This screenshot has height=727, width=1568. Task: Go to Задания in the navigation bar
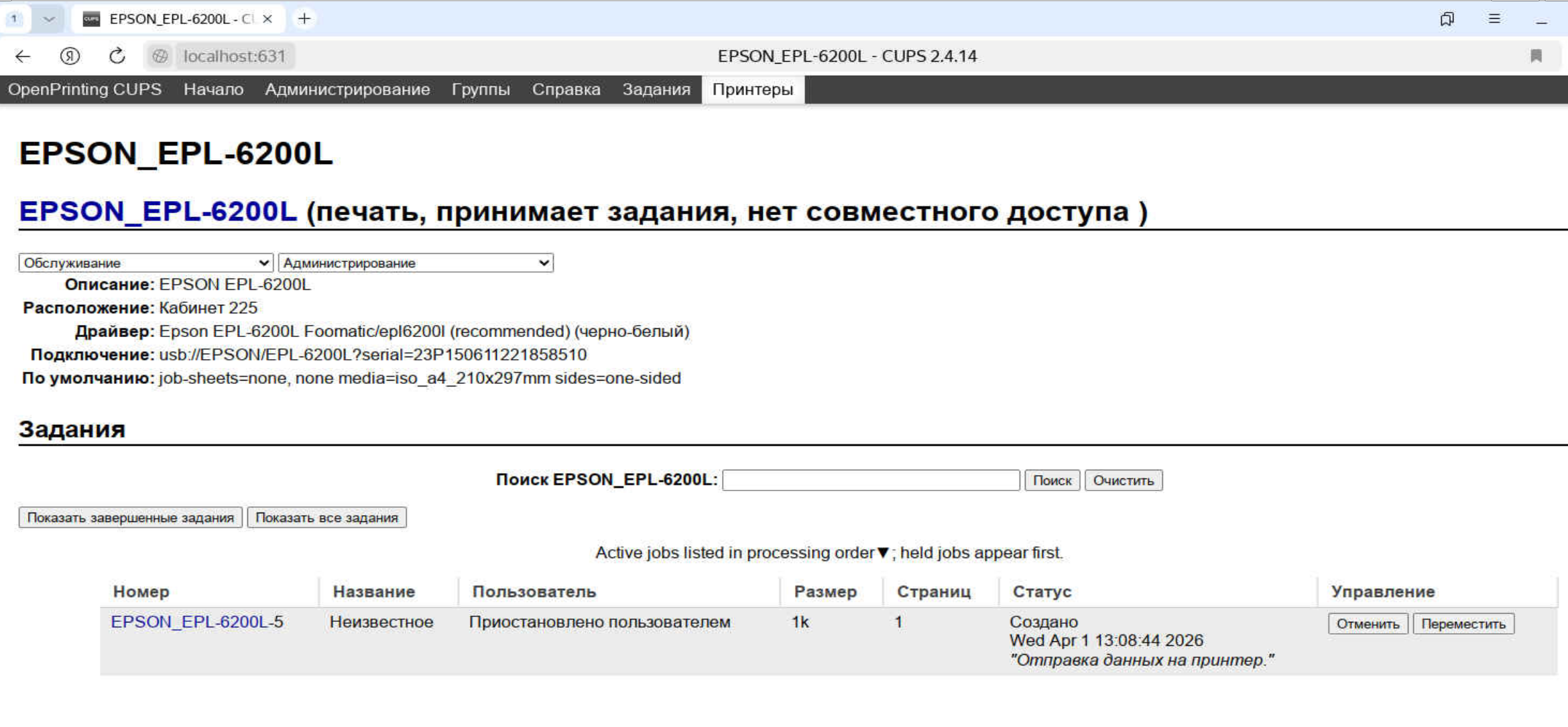656,90
